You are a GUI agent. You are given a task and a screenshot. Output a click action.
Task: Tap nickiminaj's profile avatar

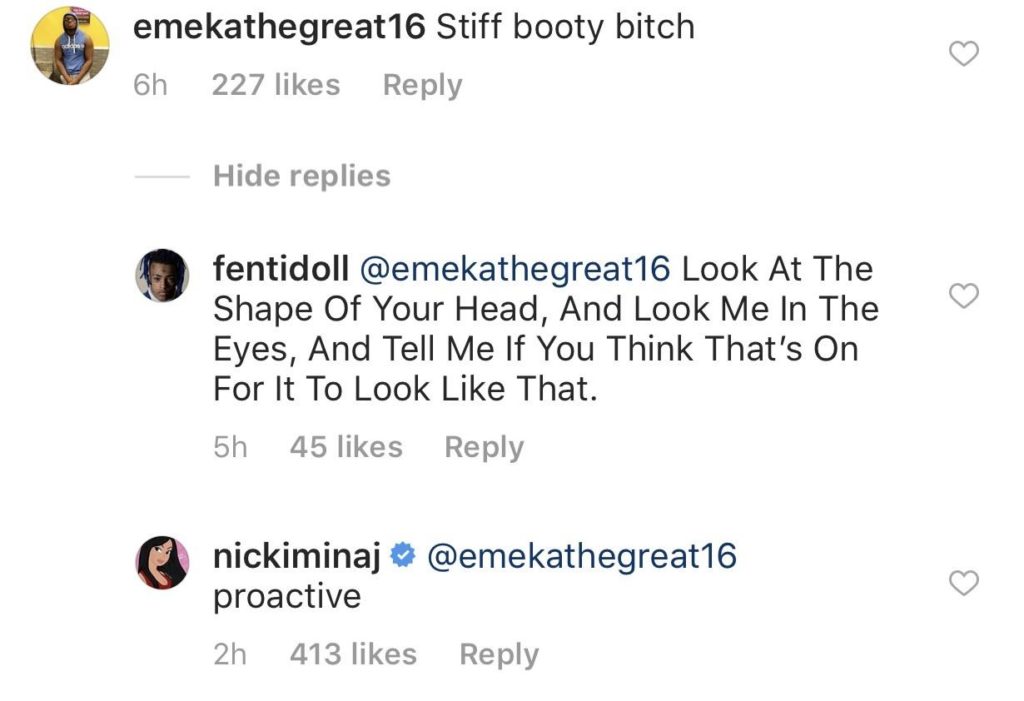coord(162,561)
